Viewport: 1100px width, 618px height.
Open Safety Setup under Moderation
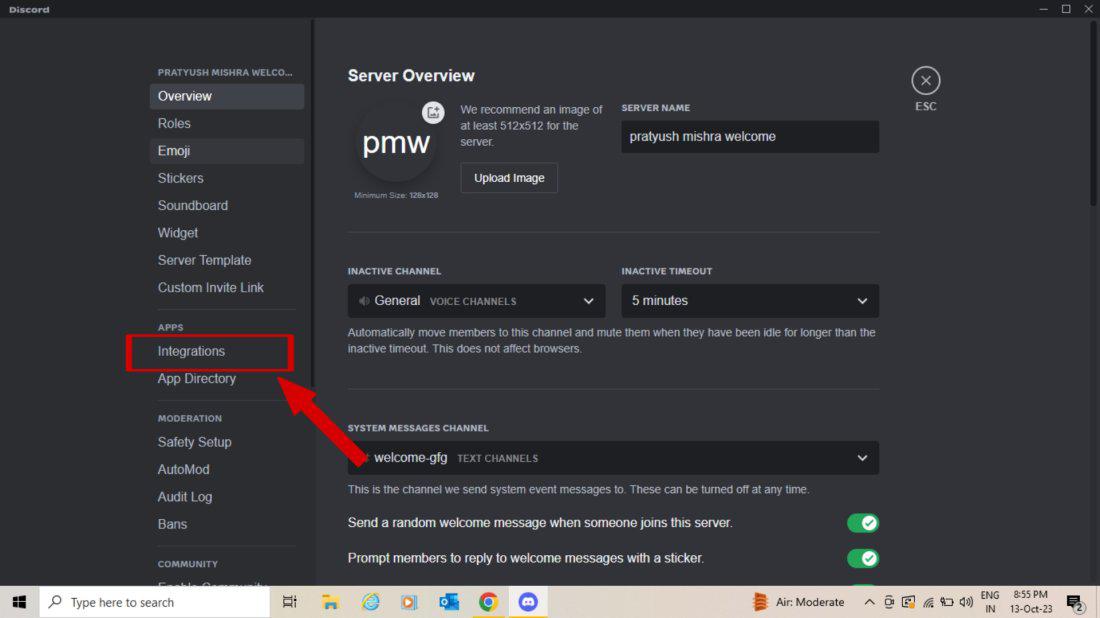pos(227,443)
